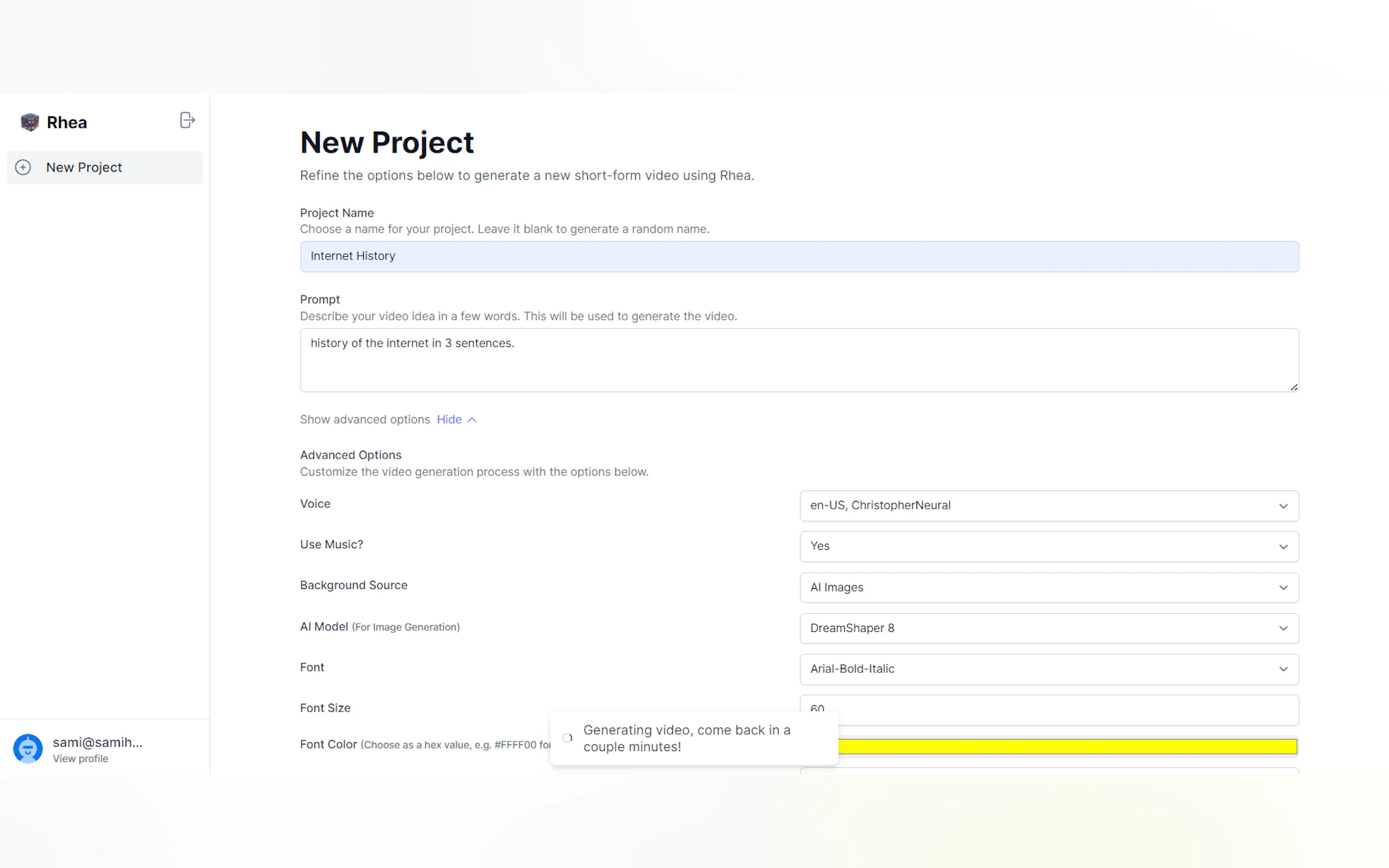Click the Project Name input field
Image resolution: width=1389 pixels, height=868 pixels.
(799, 256)
